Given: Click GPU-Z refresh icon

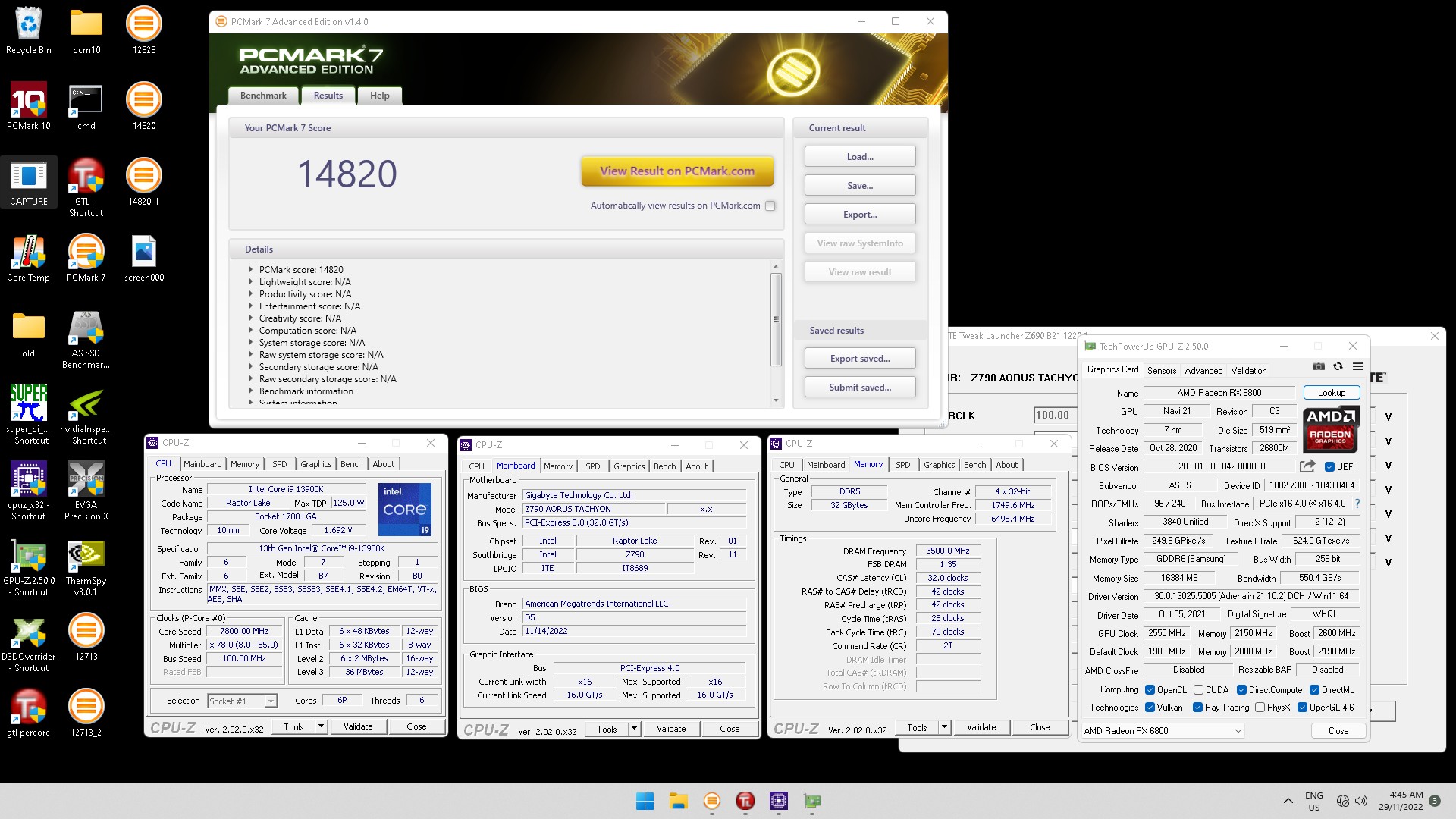Looking at the screenshot, I should pyautogui.click(x=1338, y=367).
